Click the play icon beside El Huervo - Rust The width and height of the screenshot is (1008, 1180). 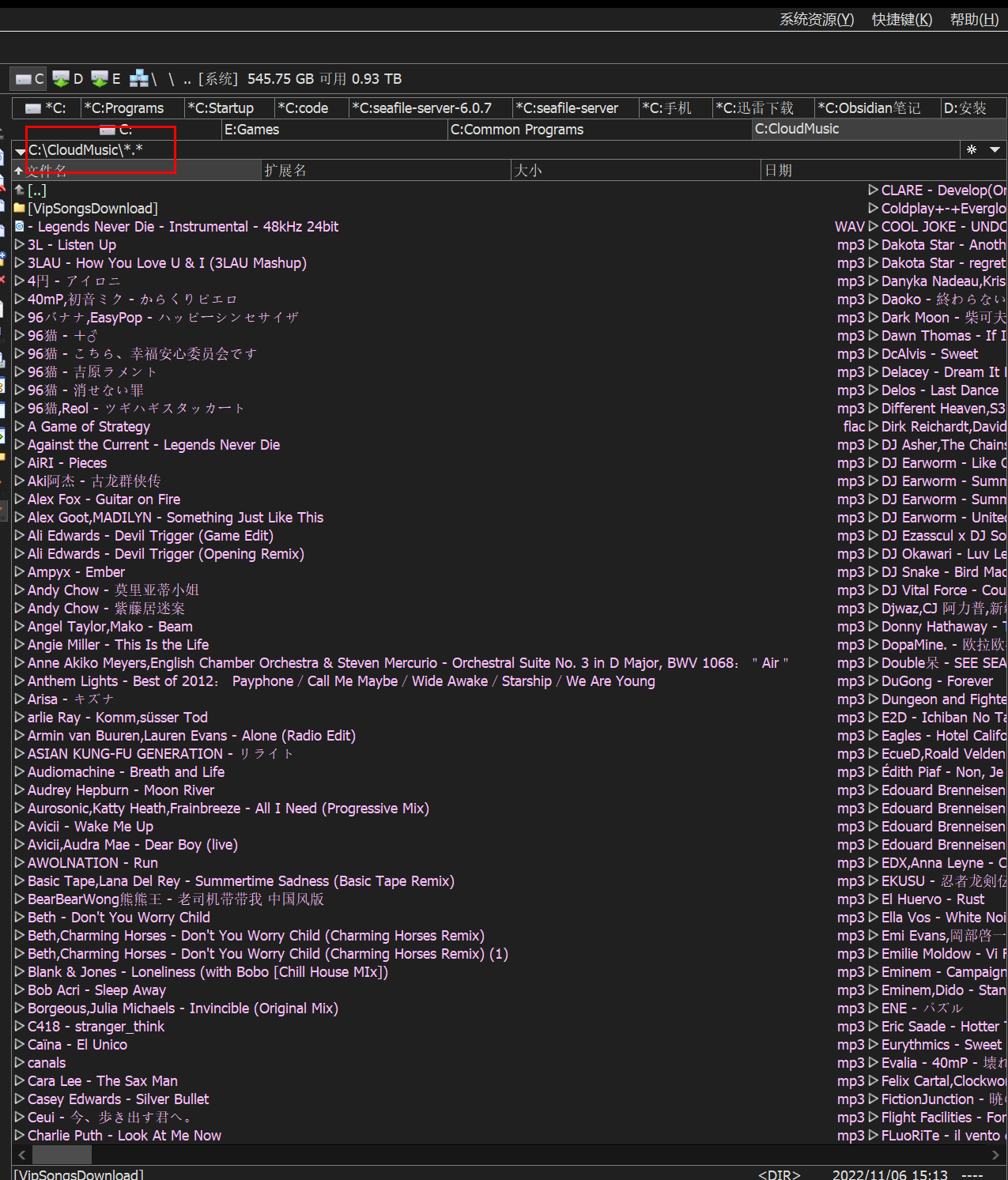[874, 899]
